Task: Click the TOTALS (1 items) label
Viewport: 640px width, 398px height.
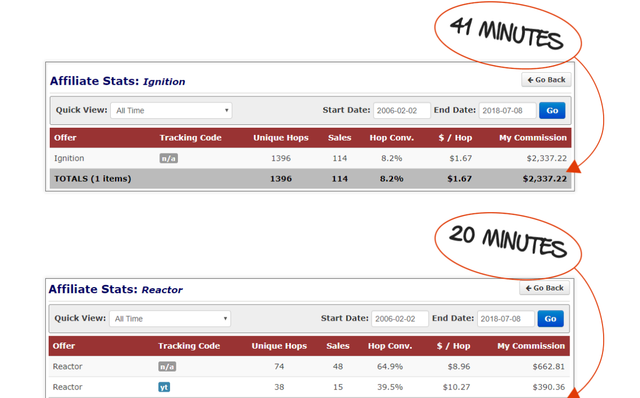Action: pos(93,179)
